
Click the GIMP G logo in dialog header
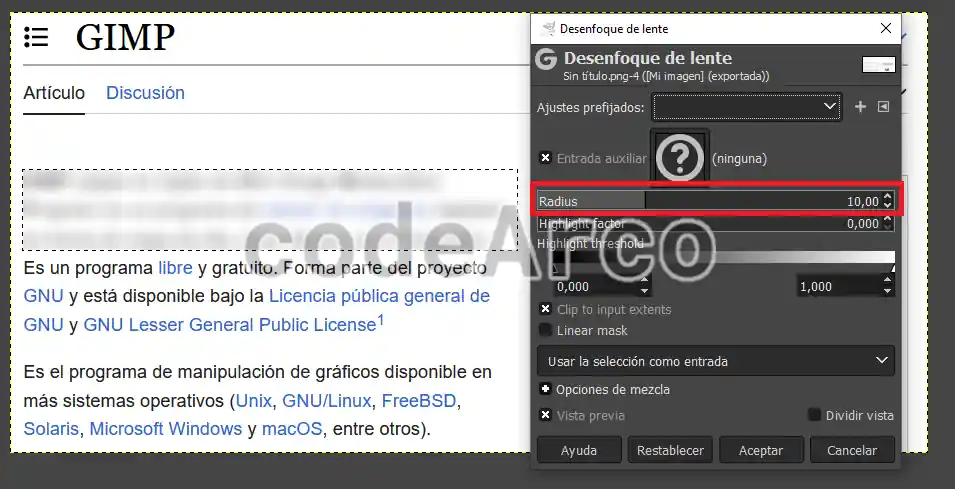coord(546,59)
